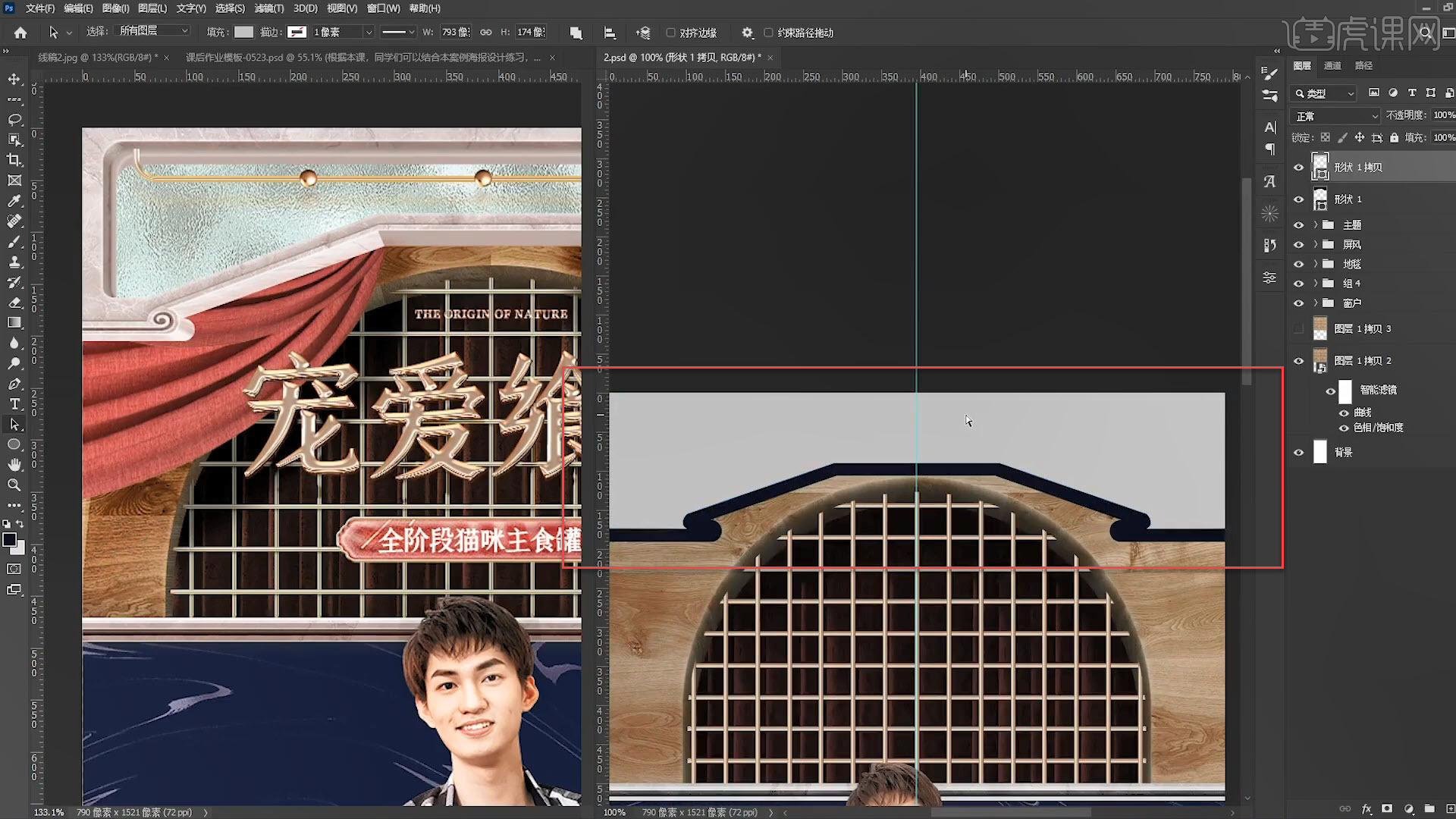Click the Home icon in options bar
Image resolution: width=1456 pixels, height=819 pixels.
(20, 33)
